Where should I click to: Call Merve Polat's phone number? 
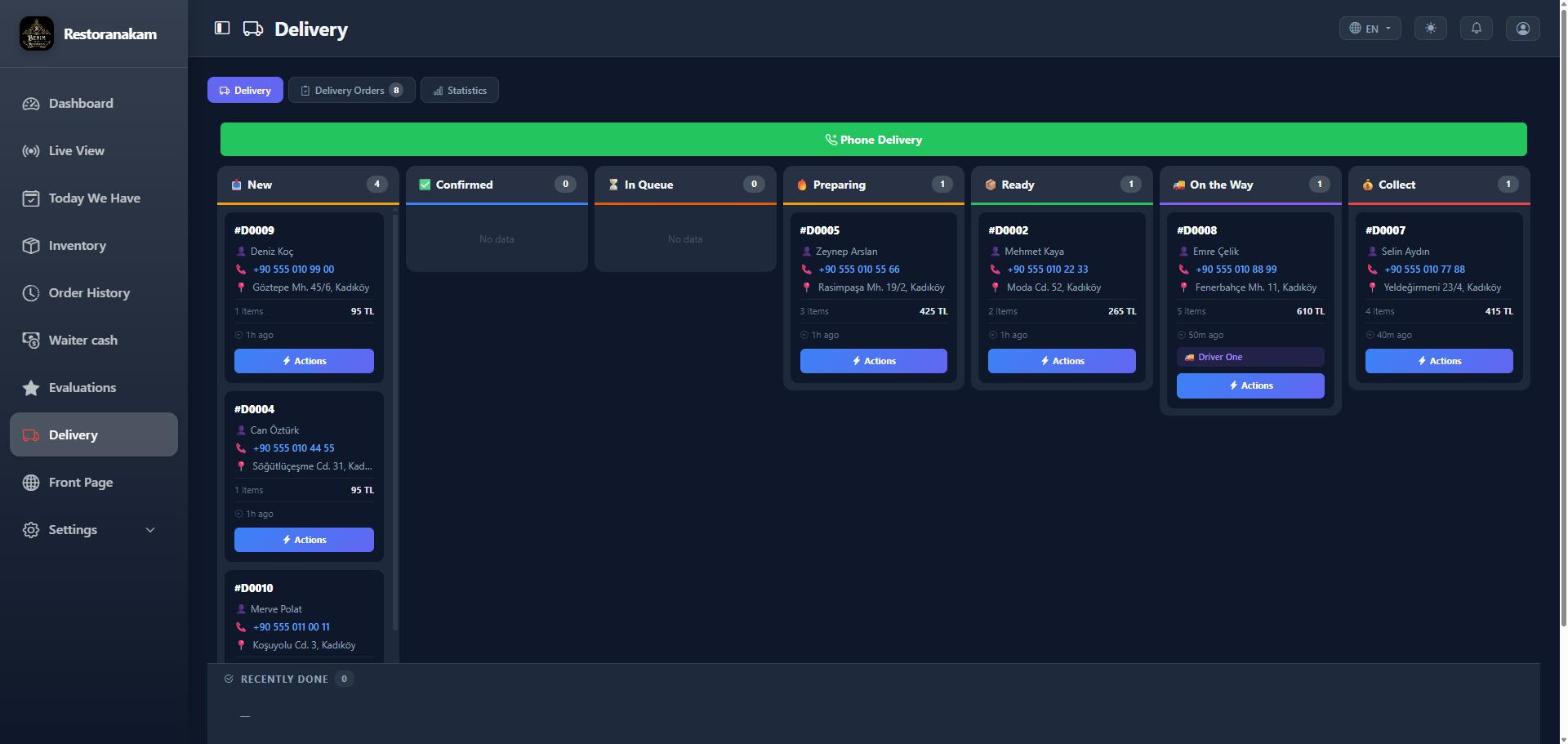pyautogui.click(x=291, y=627)
